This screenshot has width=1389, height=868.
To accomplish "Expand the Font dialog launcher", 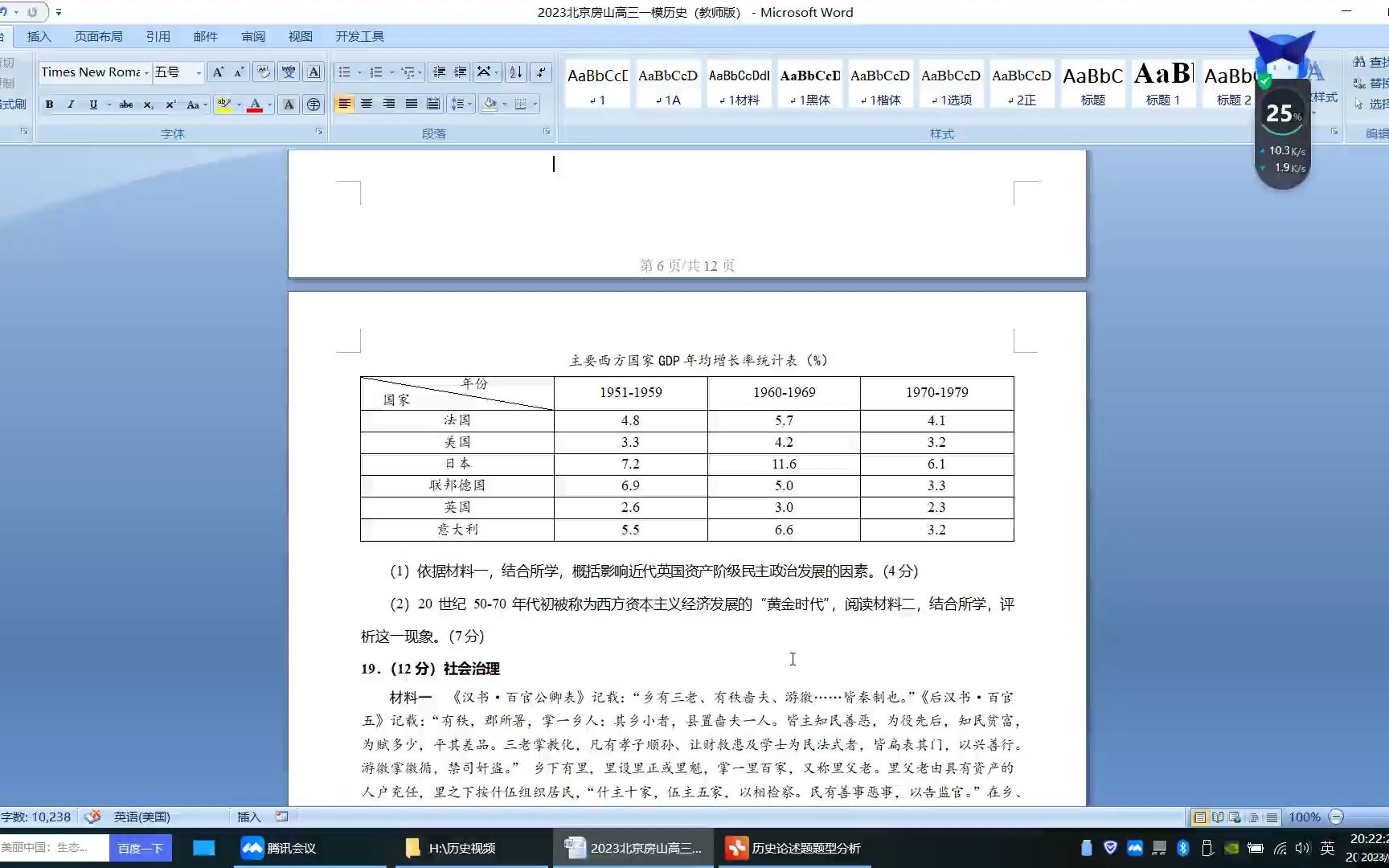I will pyautogui.click(x=319, y=131).
